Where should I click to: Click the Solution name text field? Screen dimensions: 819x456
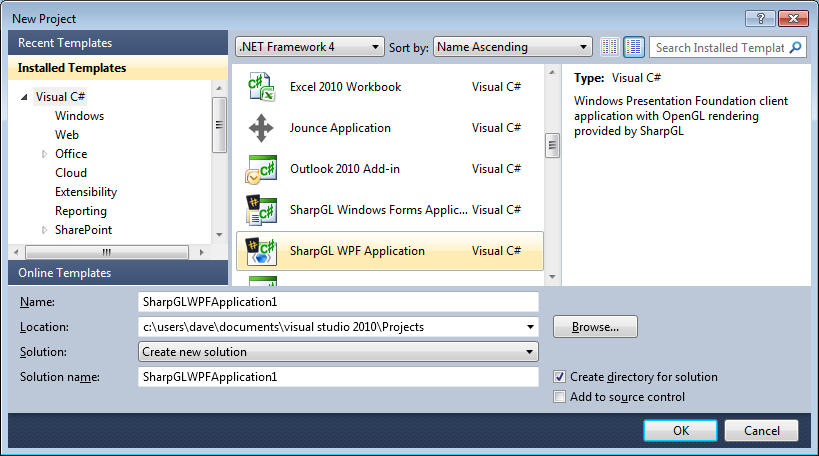click(x=338, y=377)
